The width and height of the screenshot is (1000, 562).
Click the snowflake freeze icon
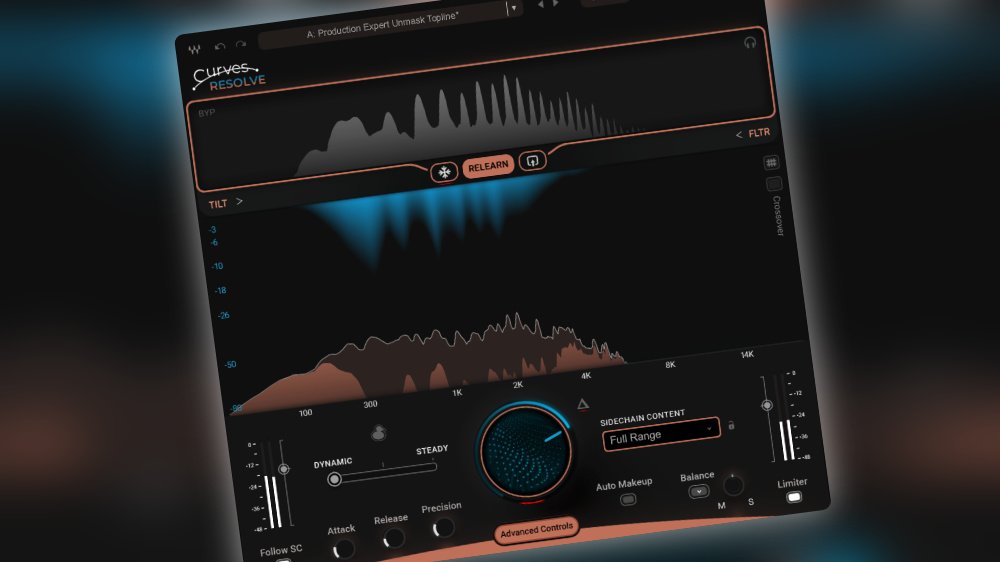click(444, 172)
